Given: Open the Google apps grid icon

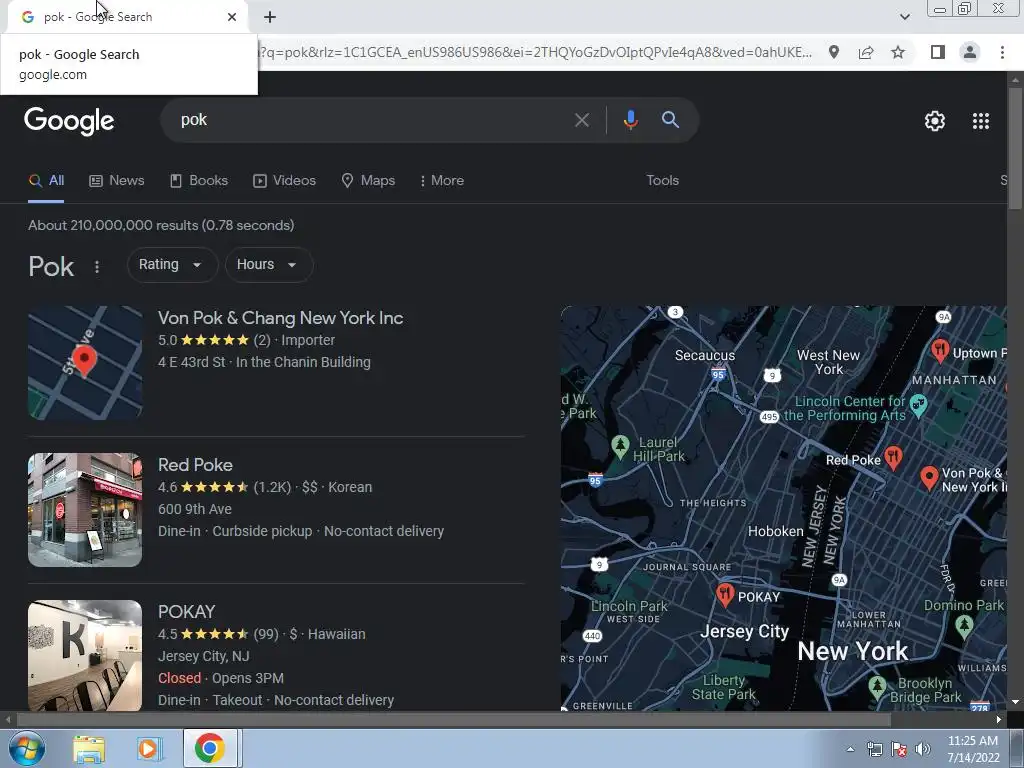Looking at the screenshot, I should pyautogui.click(x=980, y=121).
